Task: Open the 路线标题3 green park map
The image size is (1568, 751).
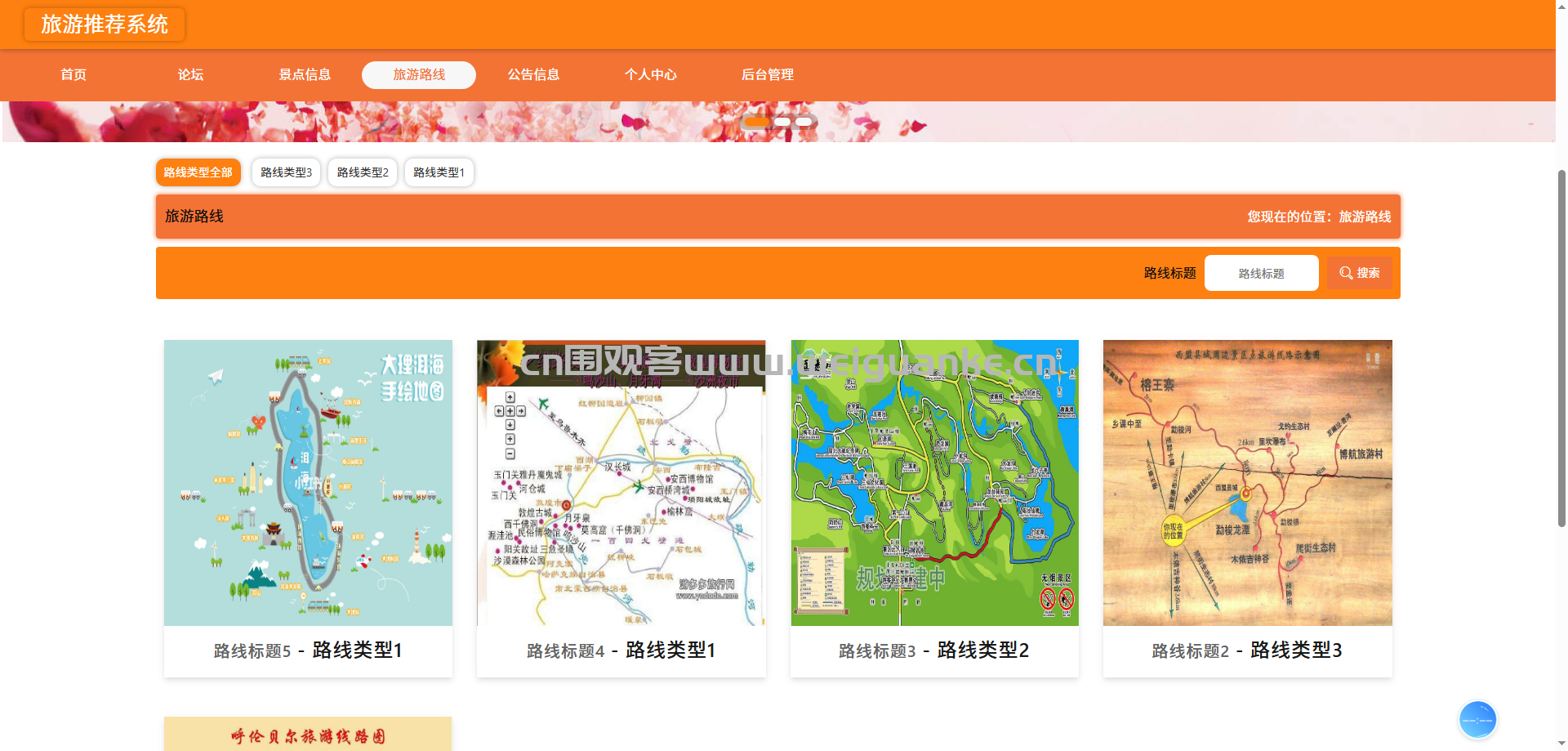Action: (x=934, y=483)
